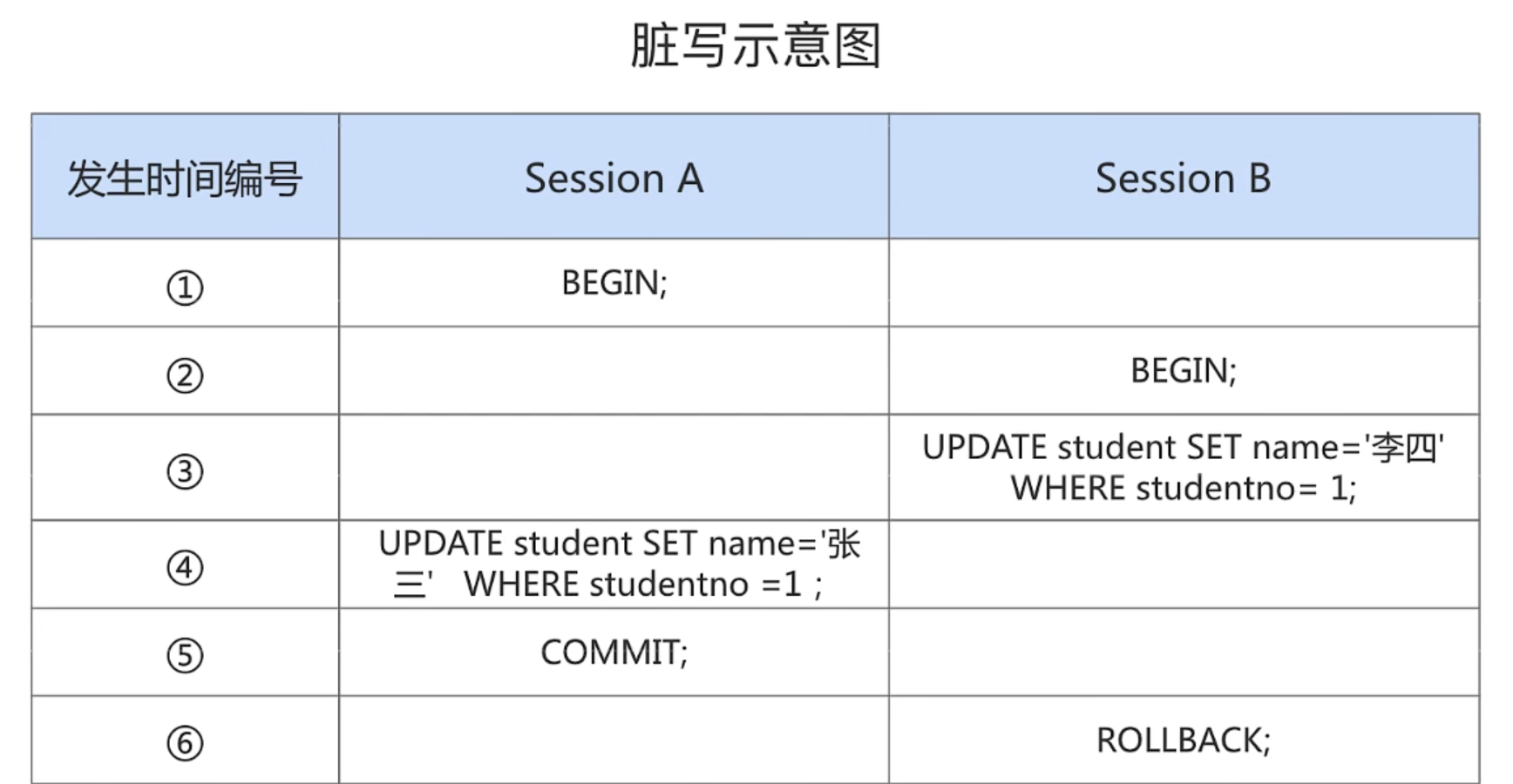The width and height of the screenshot is (1513, 784).
Task: Click BEGIN; in the Session A column
Action: coord(614,283)
